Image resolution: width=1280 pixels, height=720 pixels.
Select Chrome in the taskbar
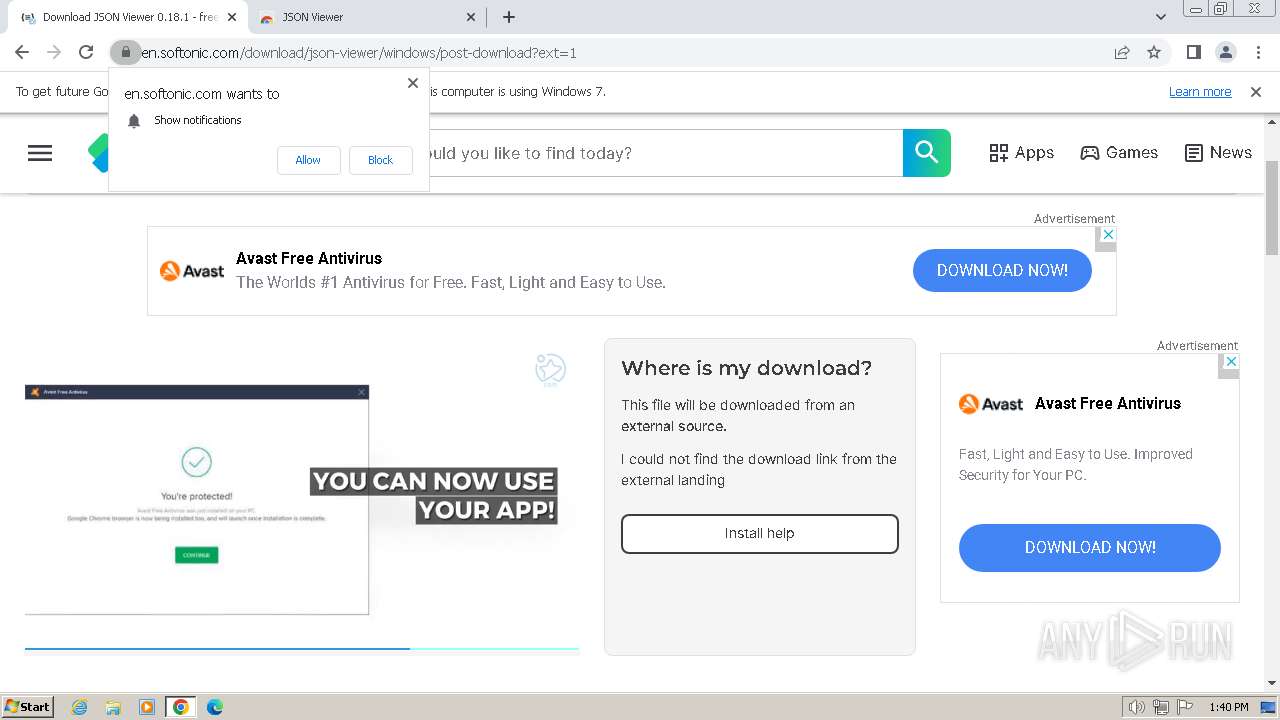pyautogui.click(x=181, y=707)
